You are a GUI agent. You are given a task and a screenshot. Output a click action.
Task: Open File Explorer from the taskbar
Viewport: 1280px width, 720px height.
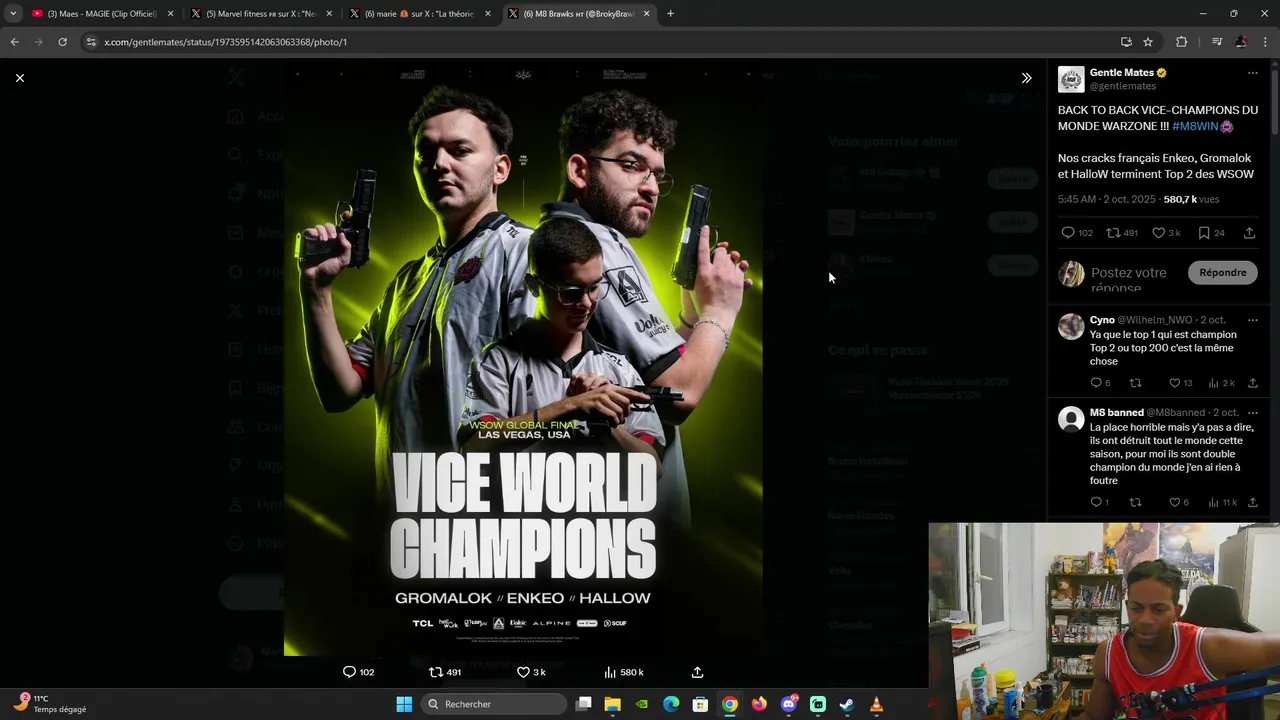[x=612, y=704]
